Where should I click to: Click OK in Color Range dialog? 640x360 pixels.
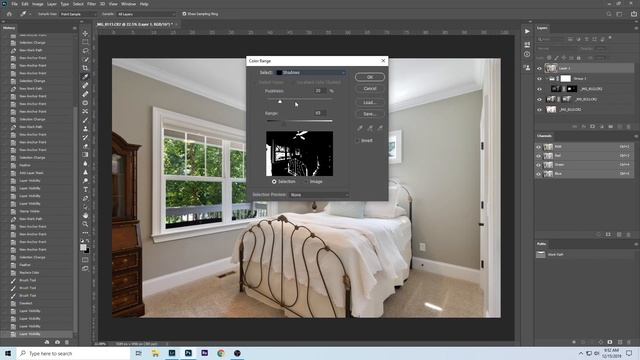(x=369, y=77)
